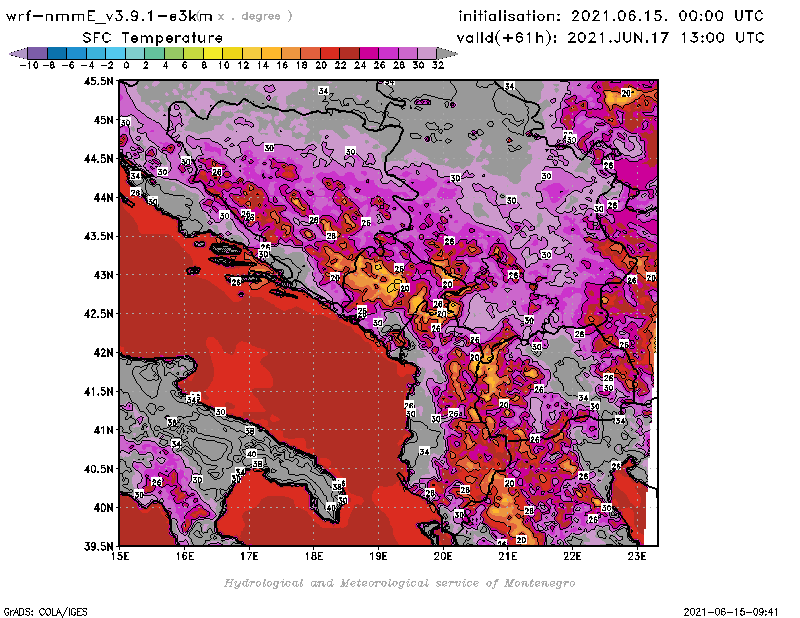Select the '44.5N' latitude axis label

pos(98,159)
